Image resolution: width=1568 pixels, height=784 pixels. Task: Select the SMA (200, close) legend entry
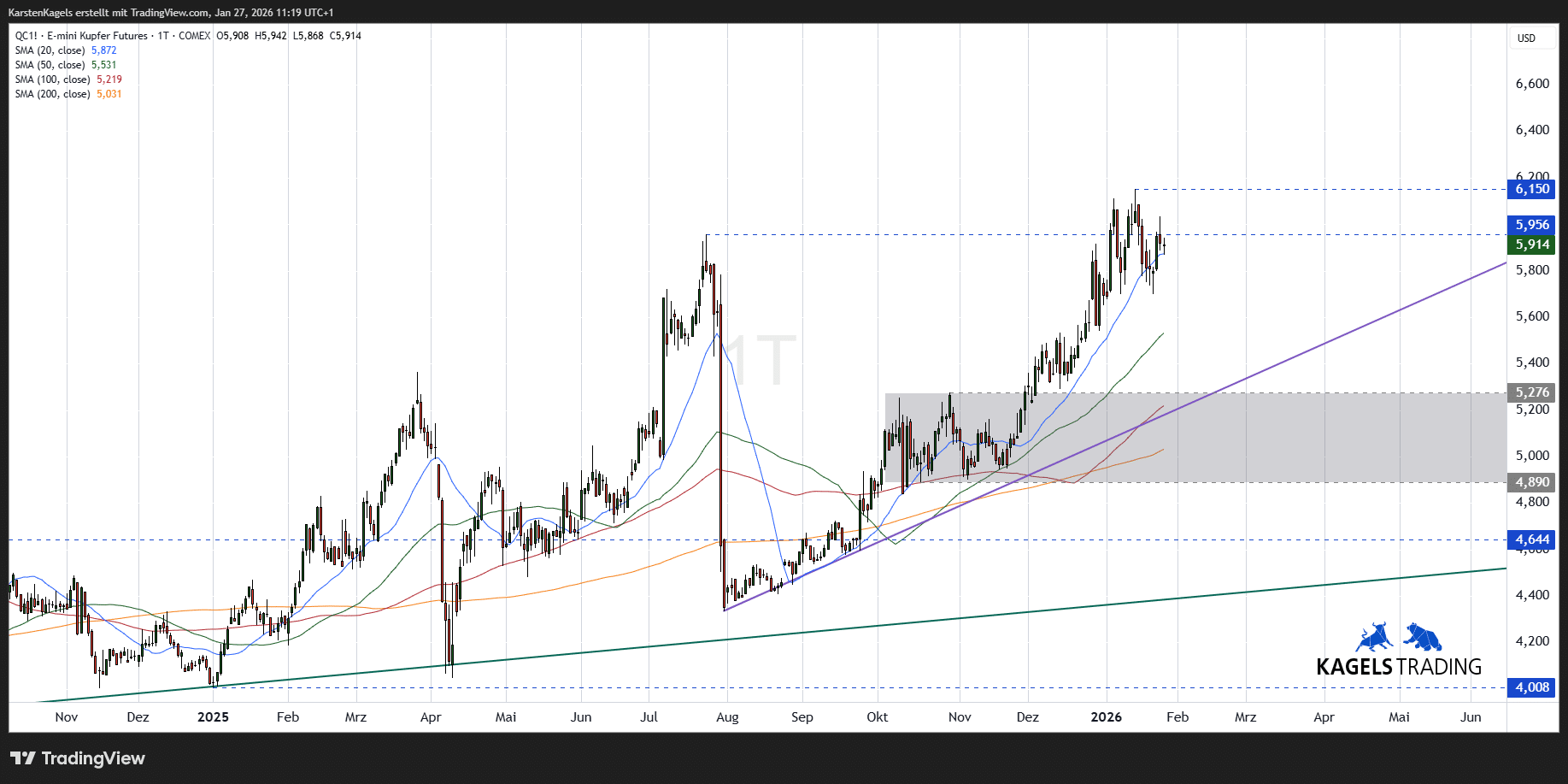[x=53, y=94]
